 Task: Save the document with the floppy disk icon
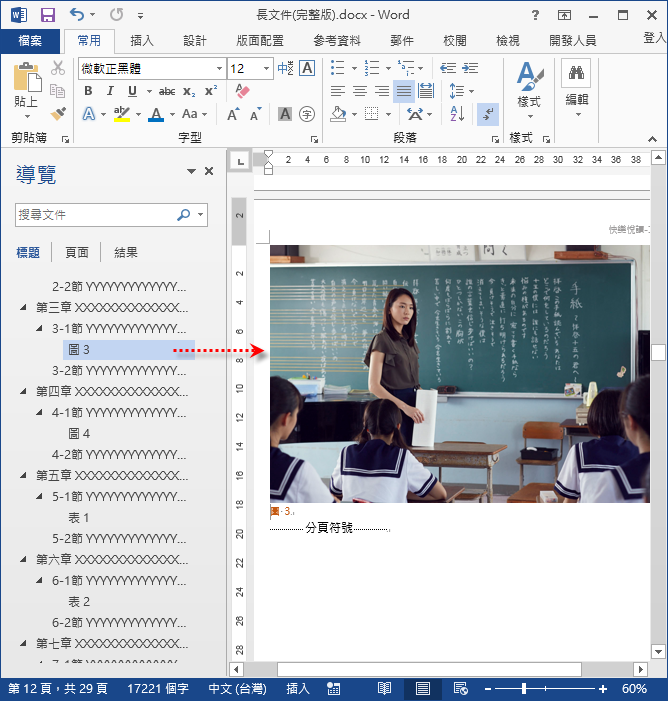[47, 15]
